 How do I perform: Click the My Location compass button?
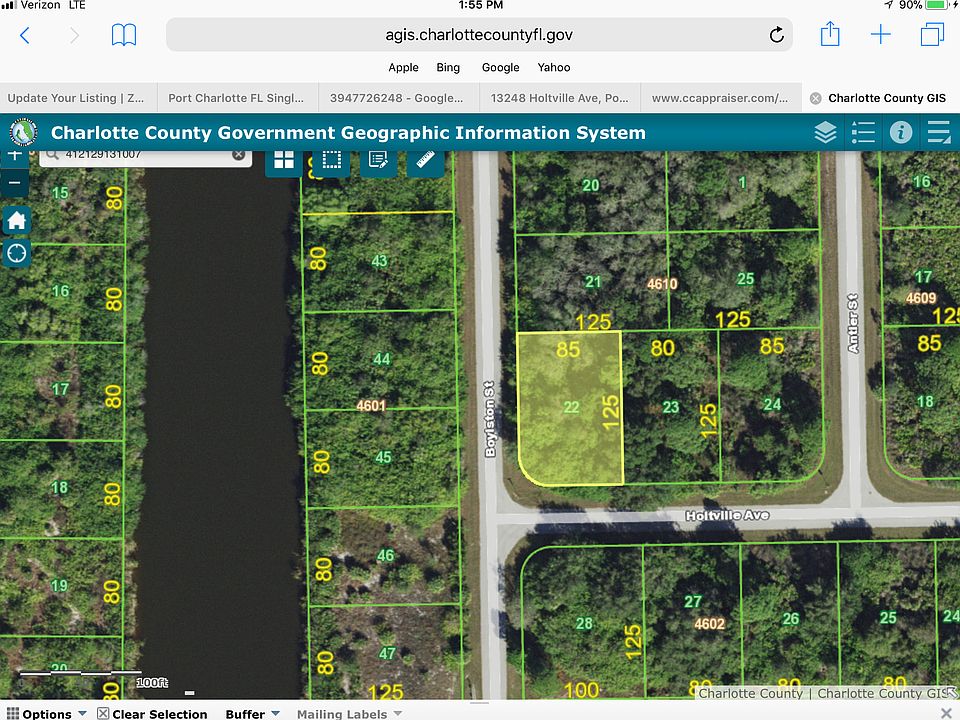[x=16, y=252]
